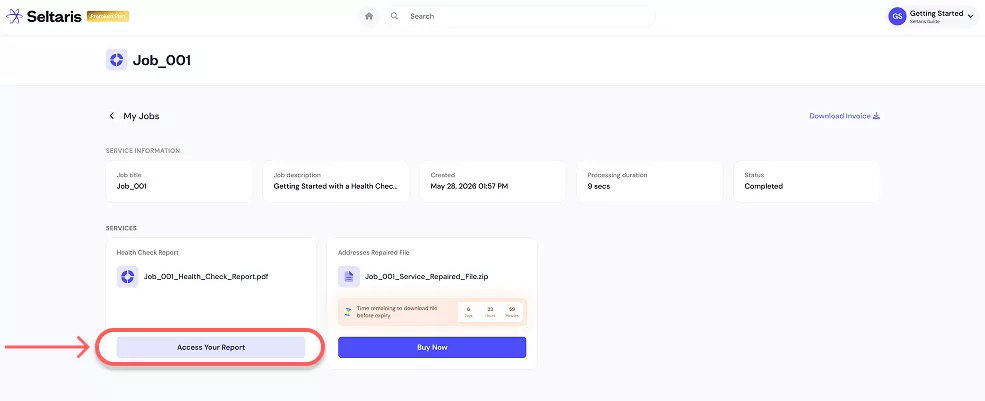The image size is (985, 401).
Task: Select the Status Completed card
Action: (x=807, y=181)
